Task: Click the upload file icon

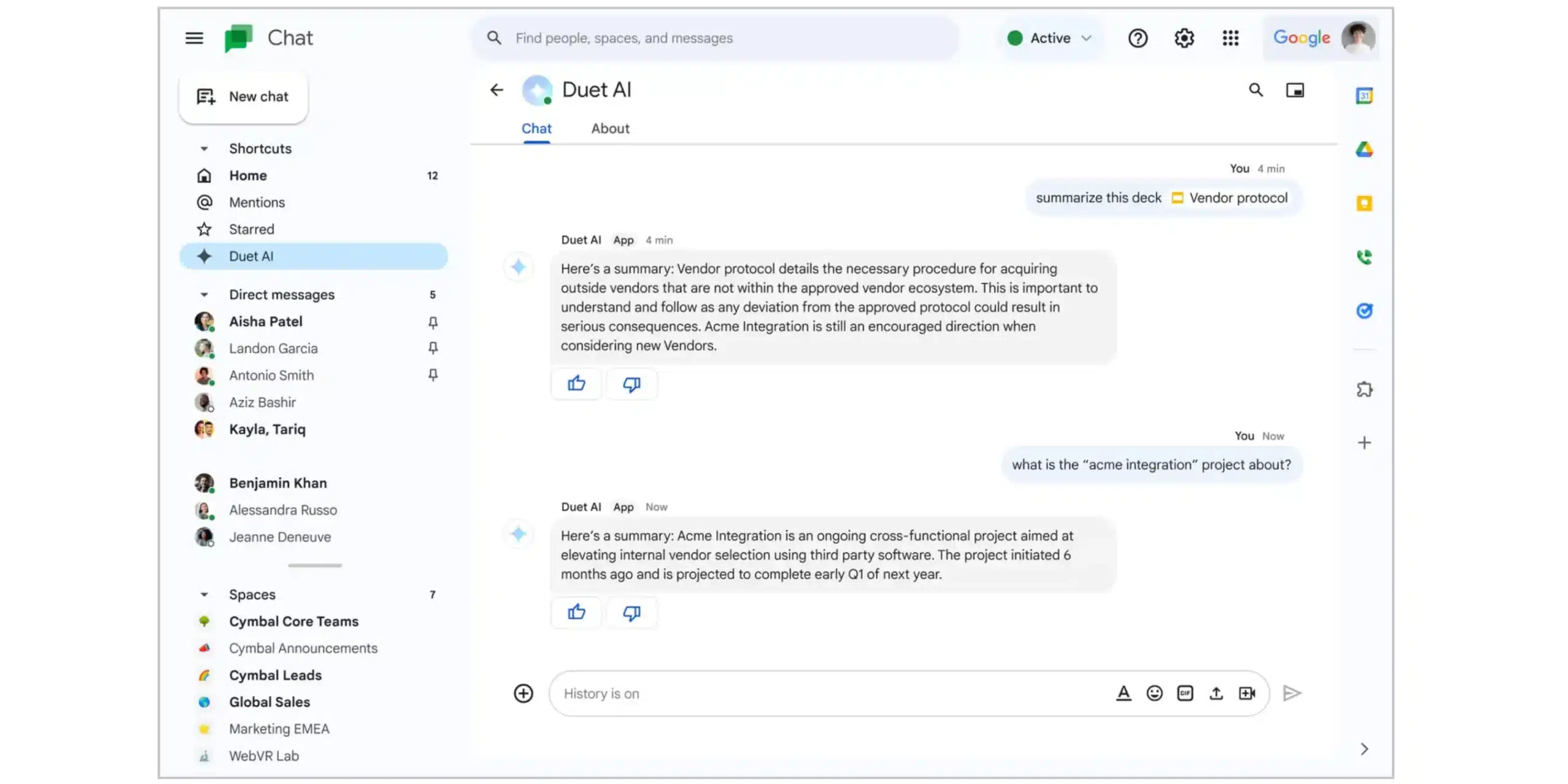Action: (x=1216, y=693)
